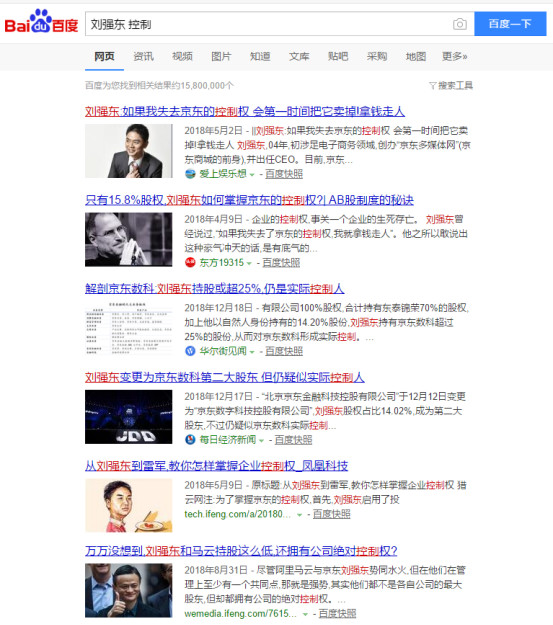Expand dropdown arrow next to 华尔街见闻
This screenshot has height=625, width=553.
point(252,352)
